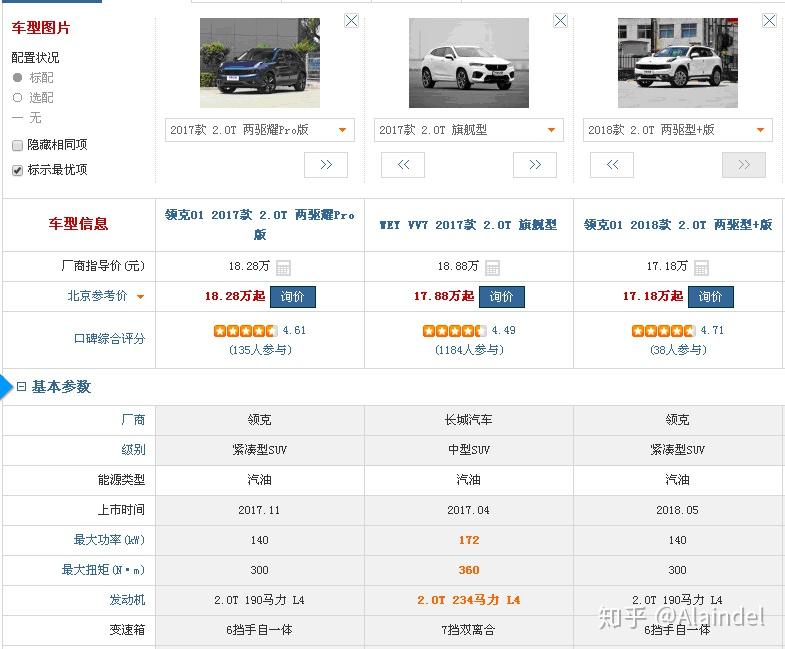Select the 2017.11 launch date cell

[x=259, y=510]
